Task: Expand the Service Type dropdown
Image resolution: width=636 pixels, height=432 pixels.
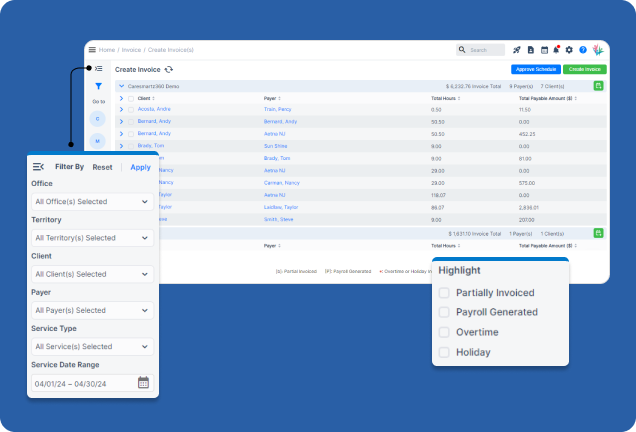Action: click(x=91, y=346)
